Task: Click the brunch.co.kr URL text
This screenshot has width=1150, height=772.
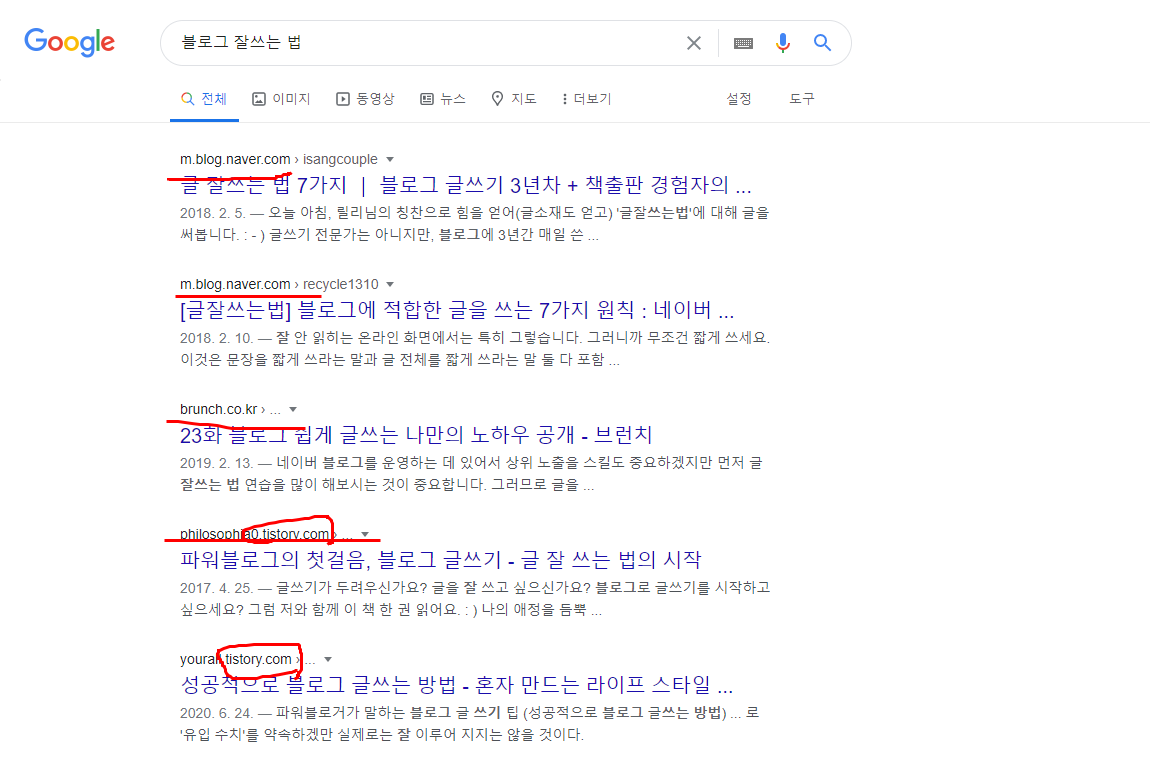Action: click(x=219, y=410)
